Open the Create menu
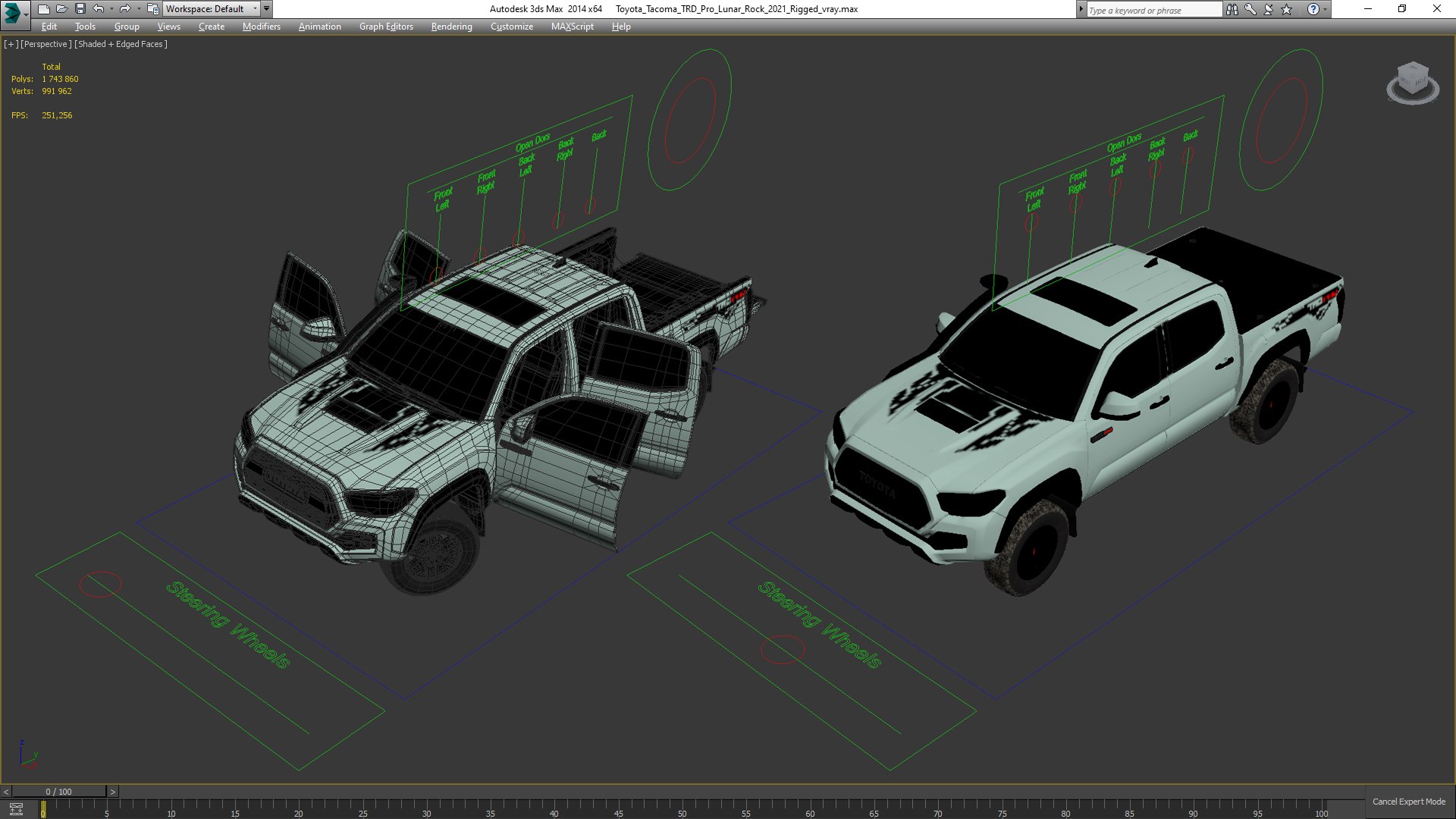Screen dimensions: 1456x819 212,27
